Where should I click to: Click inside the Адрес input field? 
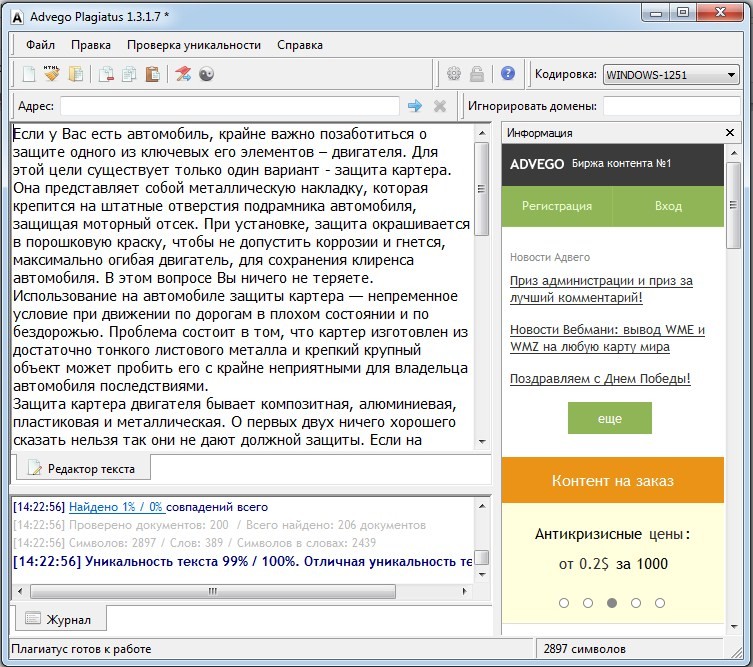[230, 106]
